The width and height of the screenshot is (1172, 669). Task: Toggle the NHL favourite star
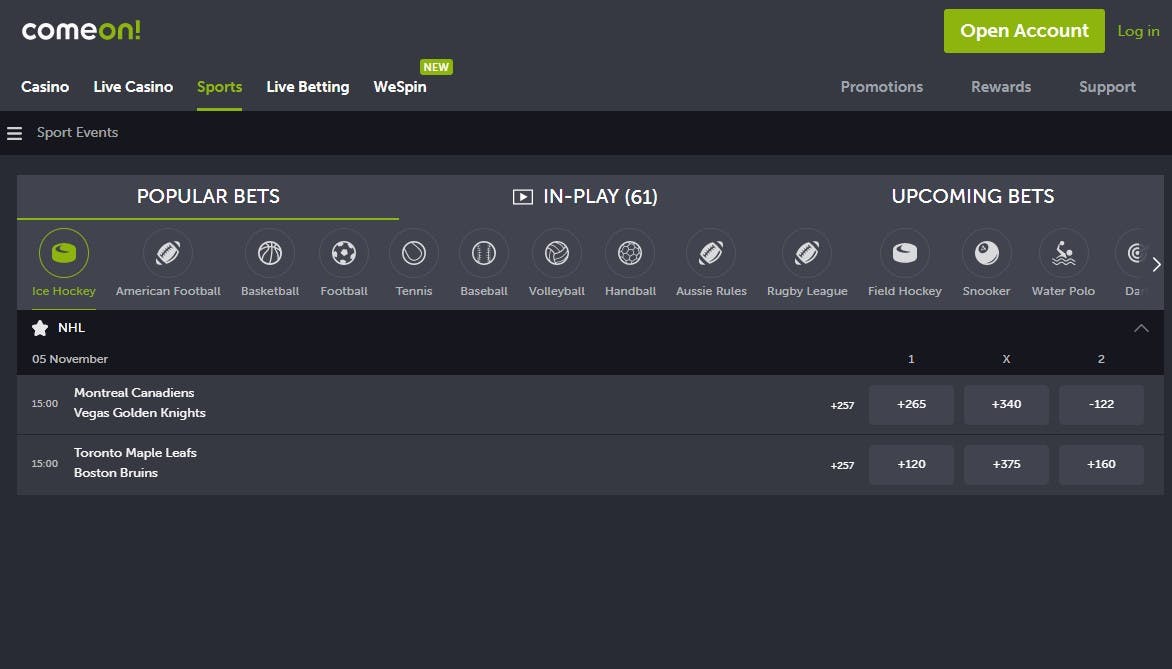40,327
